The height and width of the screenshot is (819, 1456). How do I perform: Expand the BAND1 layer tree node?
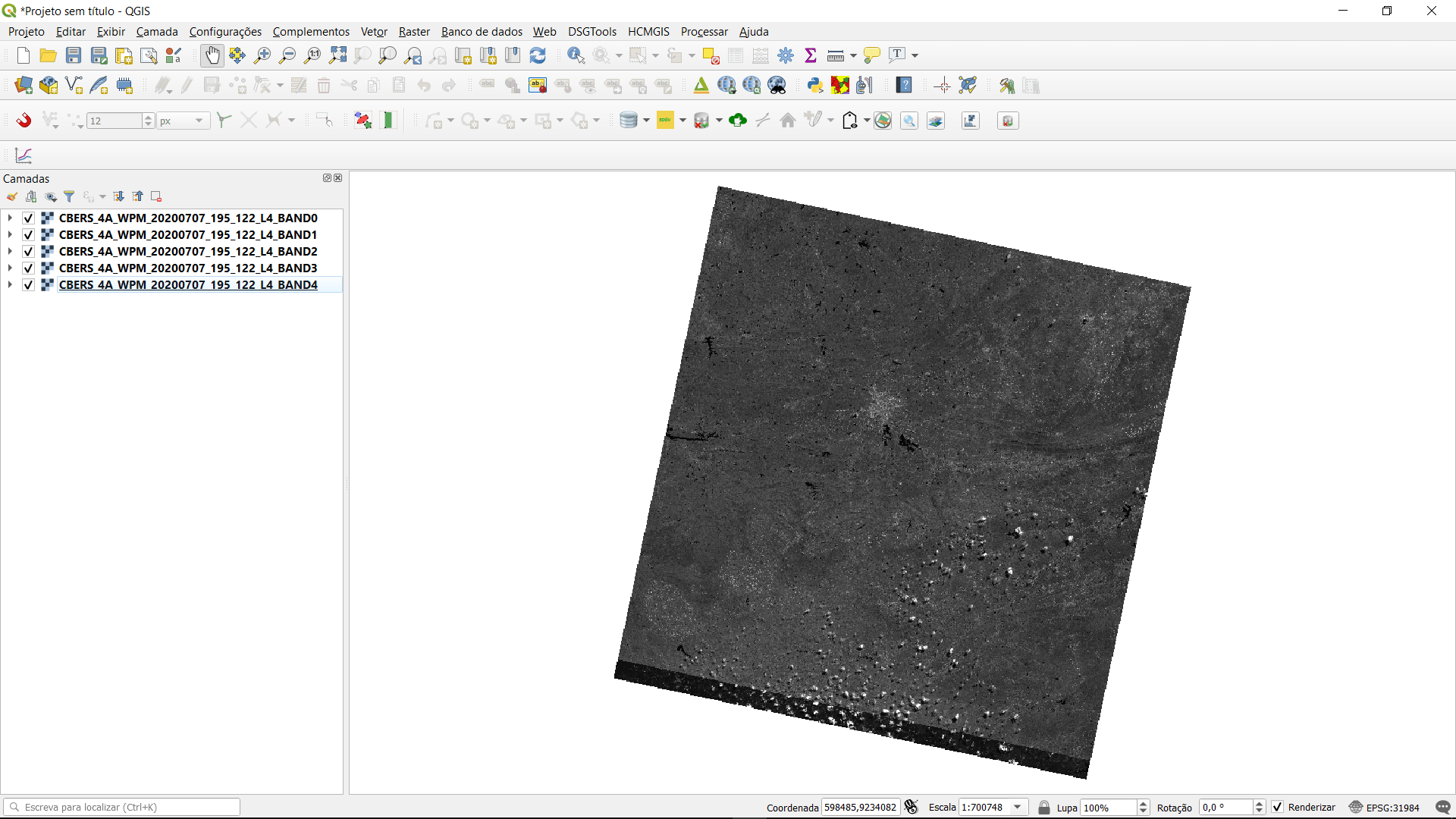(x=10, y=235)
